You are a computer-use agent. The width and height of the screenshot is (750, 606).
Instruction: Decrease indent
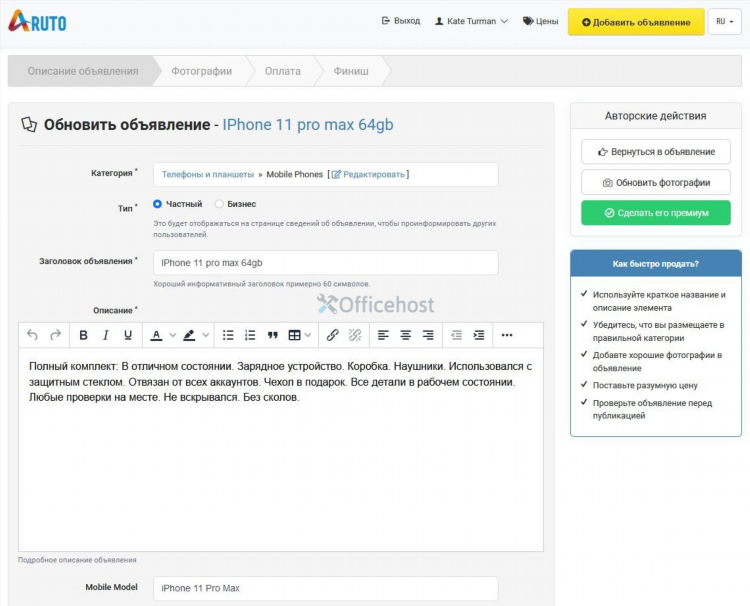pyautogui.click(x=456, y=335)
